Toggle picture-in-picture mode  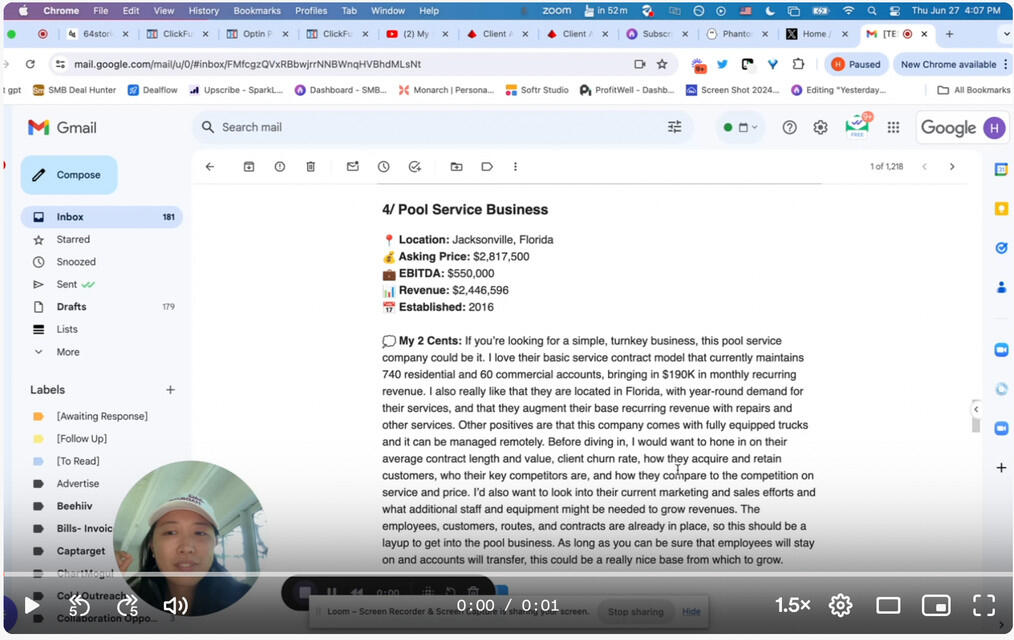point(935,605)
